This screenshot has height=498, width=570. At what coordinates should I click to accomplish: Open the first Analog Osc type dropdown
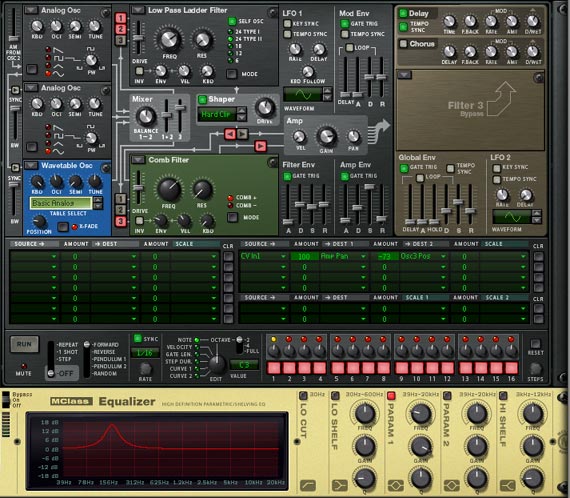click(31, 10)
